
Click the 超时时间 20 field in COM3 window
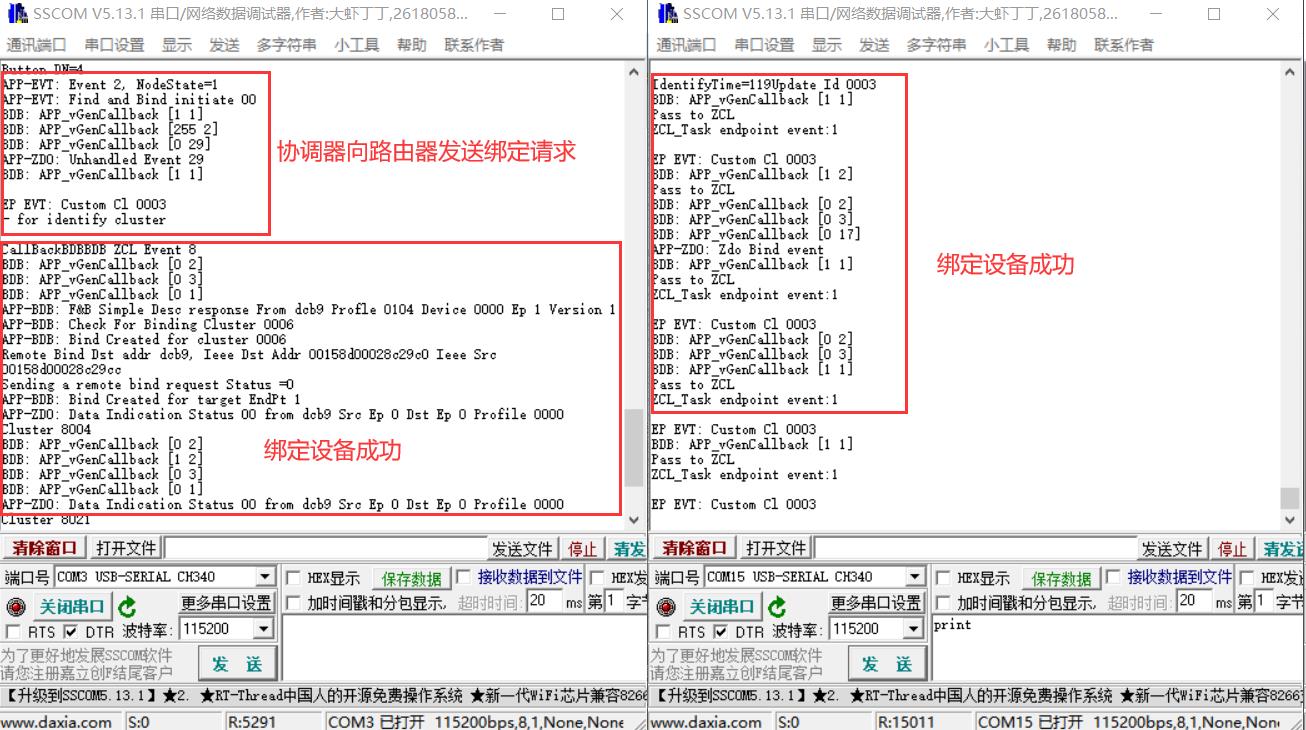(544, 601)
